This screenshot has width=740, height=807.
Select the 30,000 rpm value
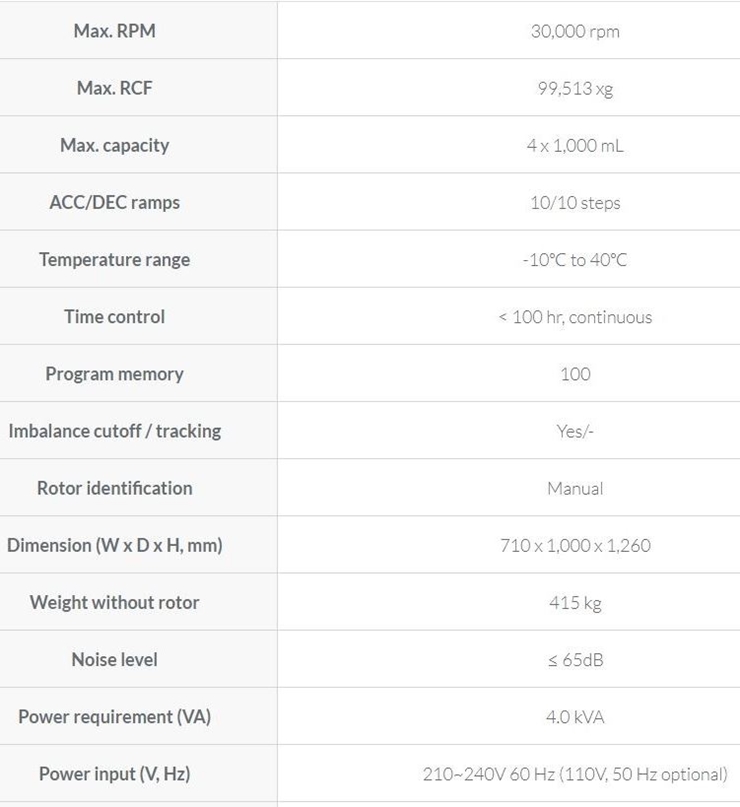[575, 31]
